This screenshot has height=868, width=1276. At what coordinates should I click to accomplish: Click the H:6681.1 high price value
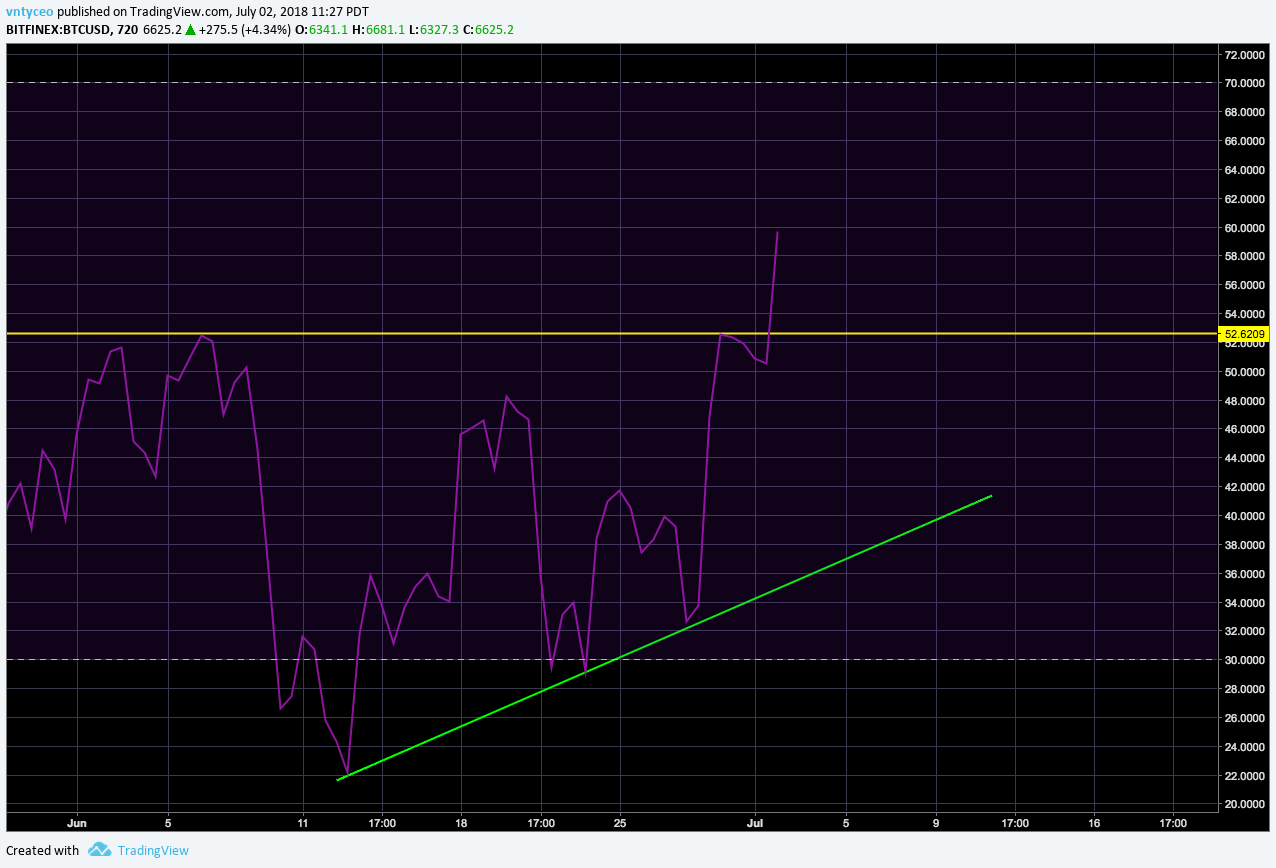tap(379, 30)
